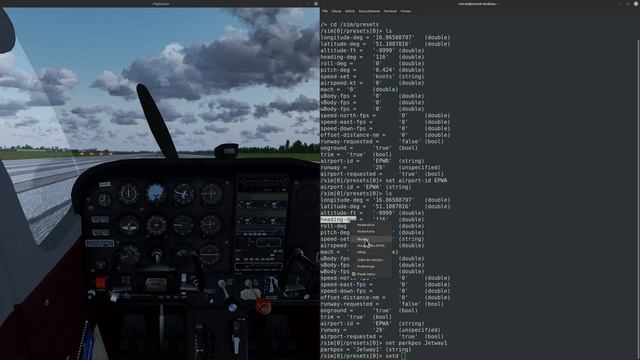
Task: Open the Terminal menu in the menu bar
Action: pyautogui.click(x=390, y=11)
